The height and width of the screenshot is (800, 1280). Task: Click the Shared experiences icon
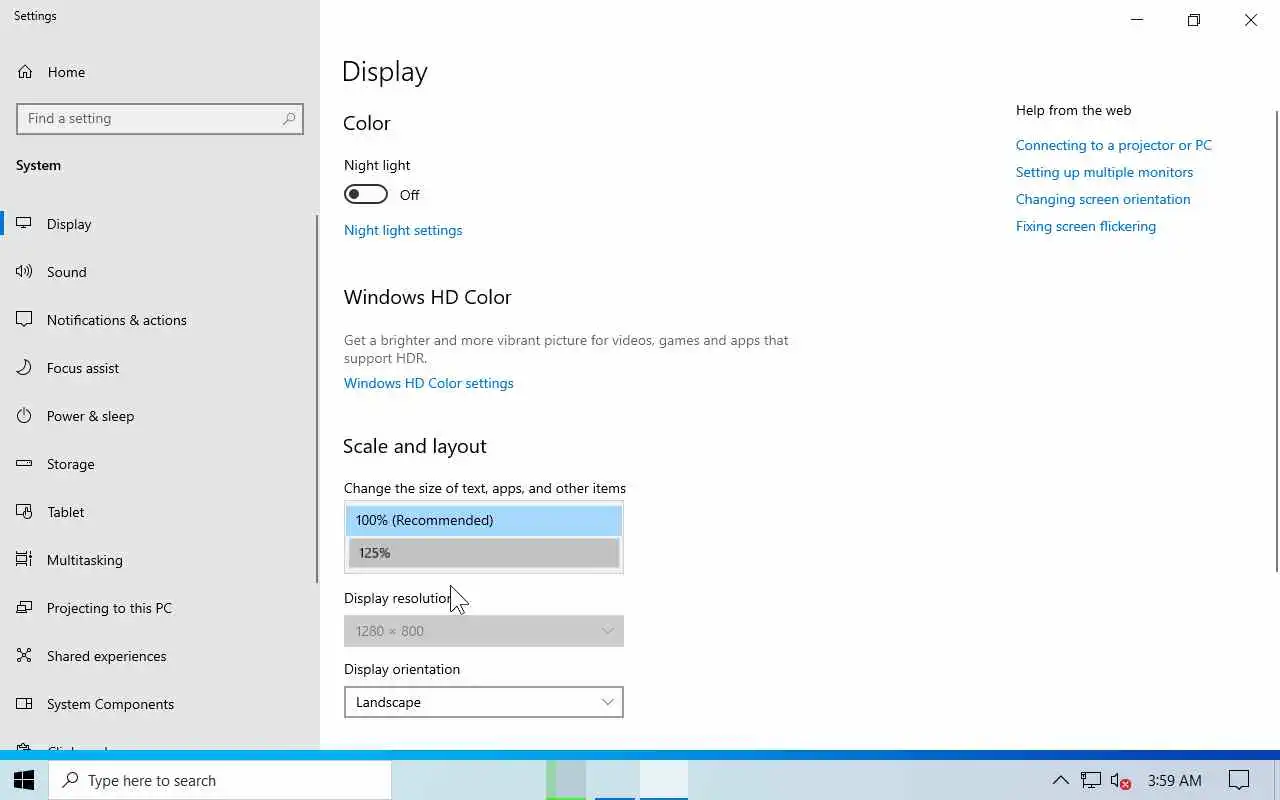pos(25,656)
